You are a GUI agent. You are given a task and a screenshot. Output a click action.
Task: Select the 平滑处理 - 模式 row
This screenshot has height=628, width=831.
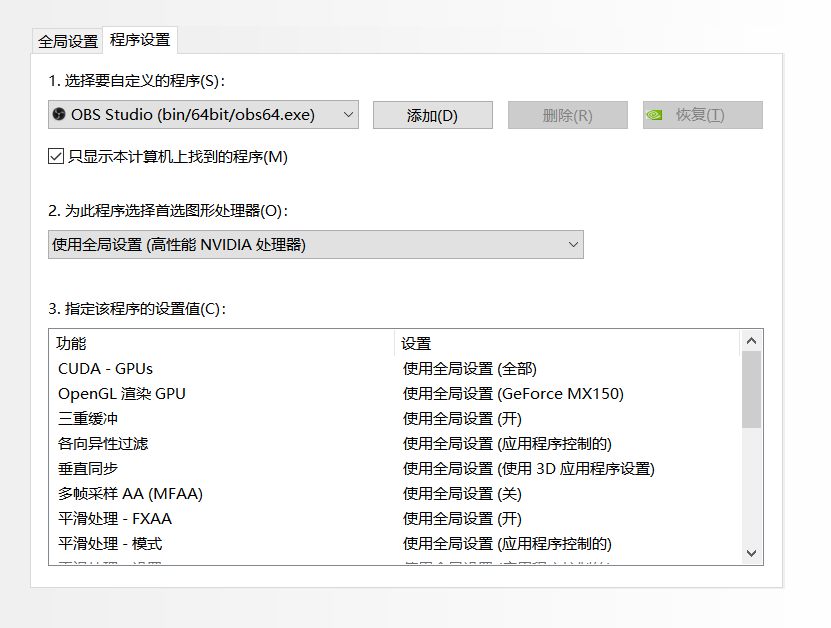click(395, 543)
